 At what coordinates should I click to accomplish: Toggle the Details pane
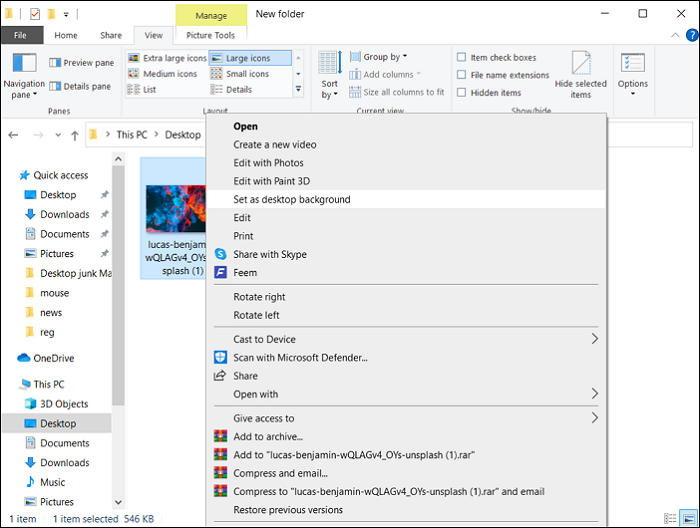pos(80,86)
